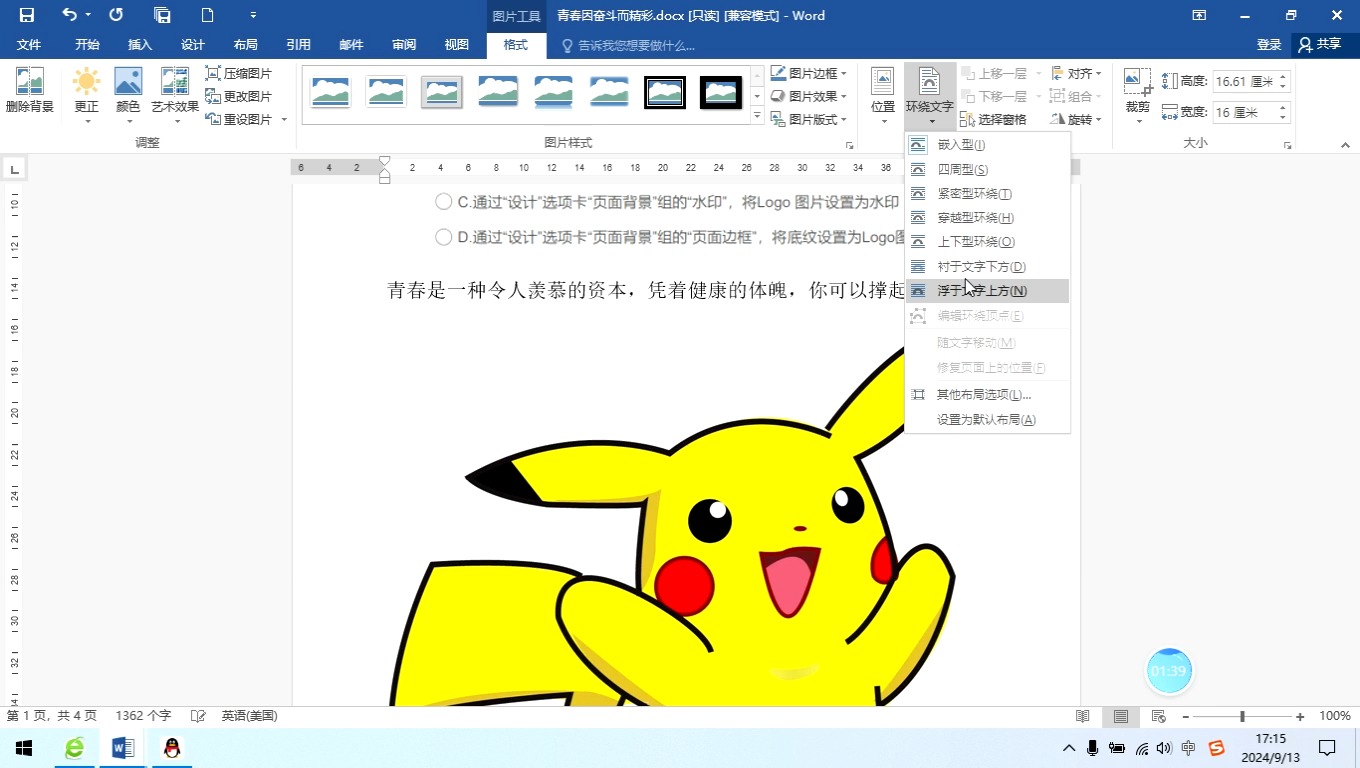Click the width value field 16 厘米
Image resolution: width=1360 pixels, height=768 pixels.
1245,112
